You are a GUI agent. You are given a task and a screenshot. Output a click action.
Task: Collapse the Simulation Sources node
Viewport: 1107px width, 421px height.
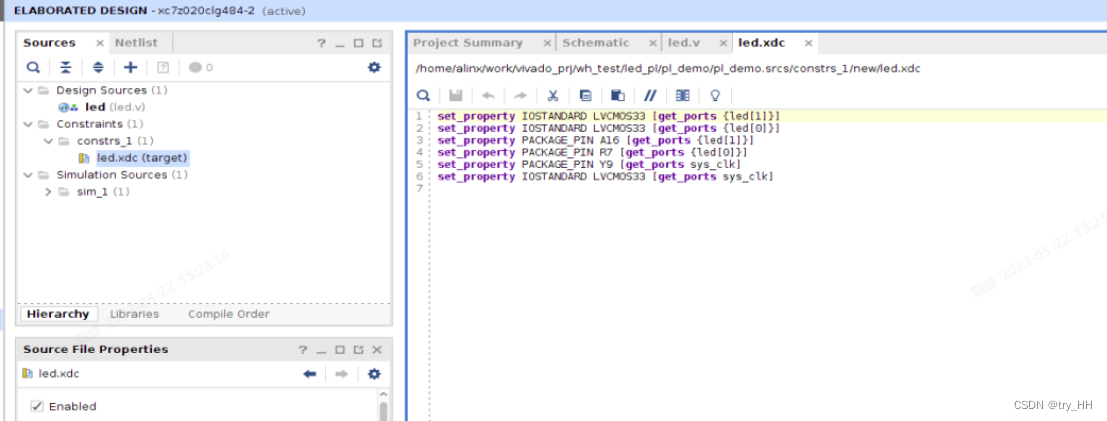click(28, 175)
